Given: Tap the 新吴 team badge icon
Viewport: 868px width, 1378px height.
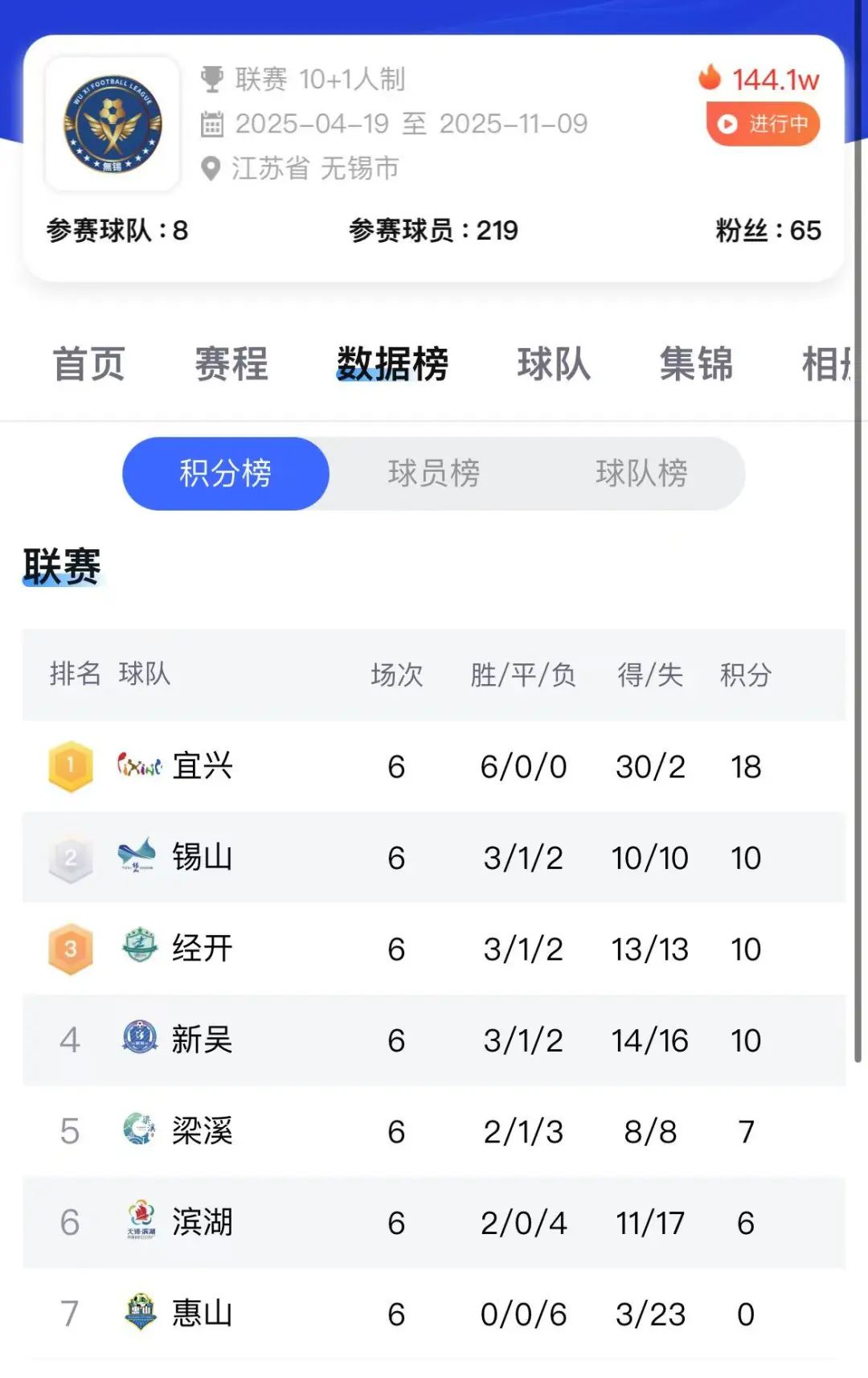Looking at the screenshot, I should 140,1037.
